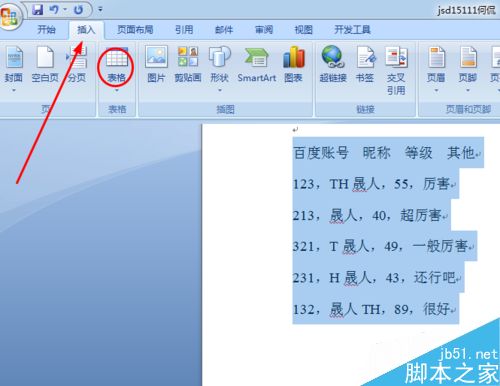Click the header text 百度账号
The image size is (500, 386).
[x=321, y=153]
